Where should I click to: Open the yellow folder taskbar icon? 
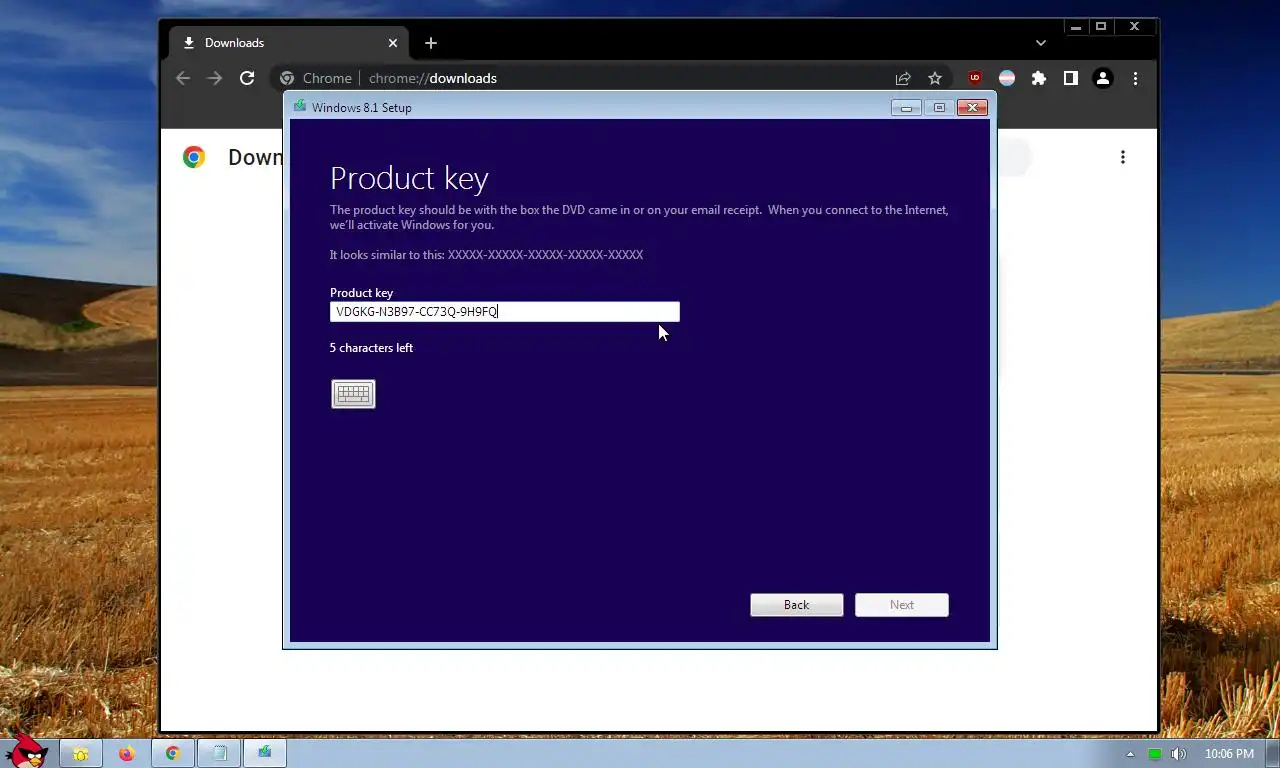pos(81,754)
